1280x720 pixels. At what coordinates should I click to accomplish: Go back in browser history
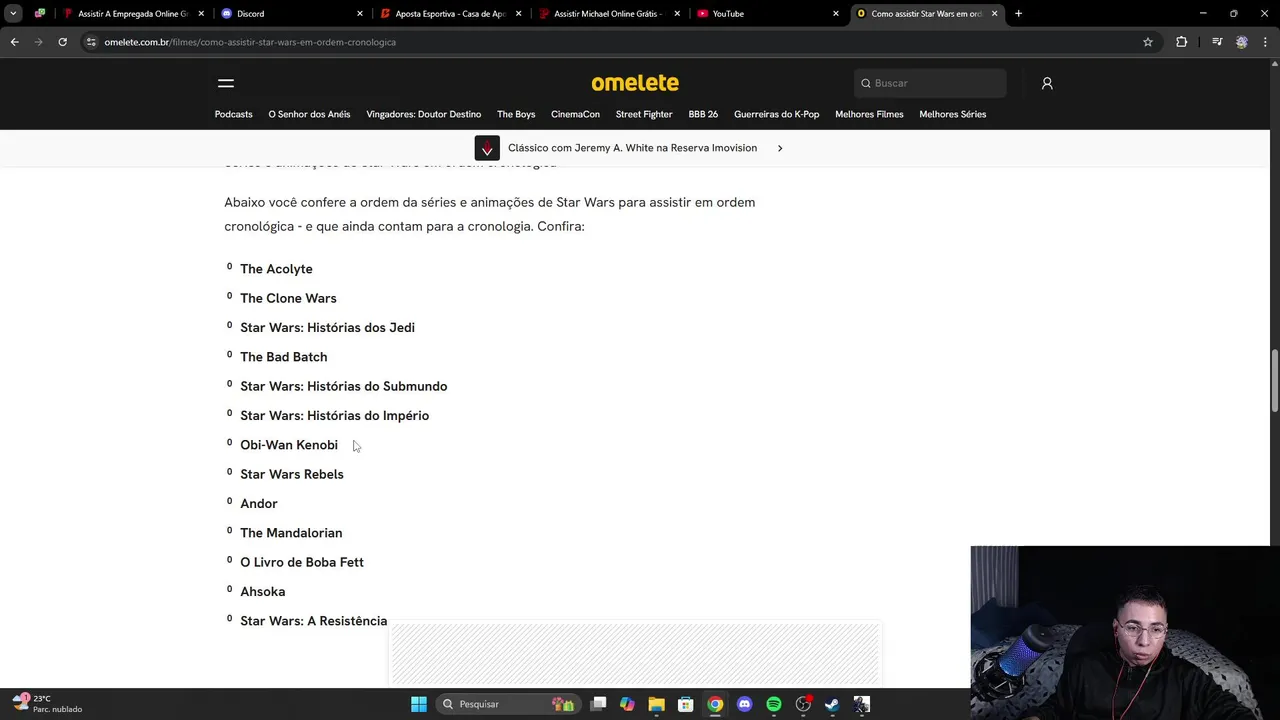point(14,42)
